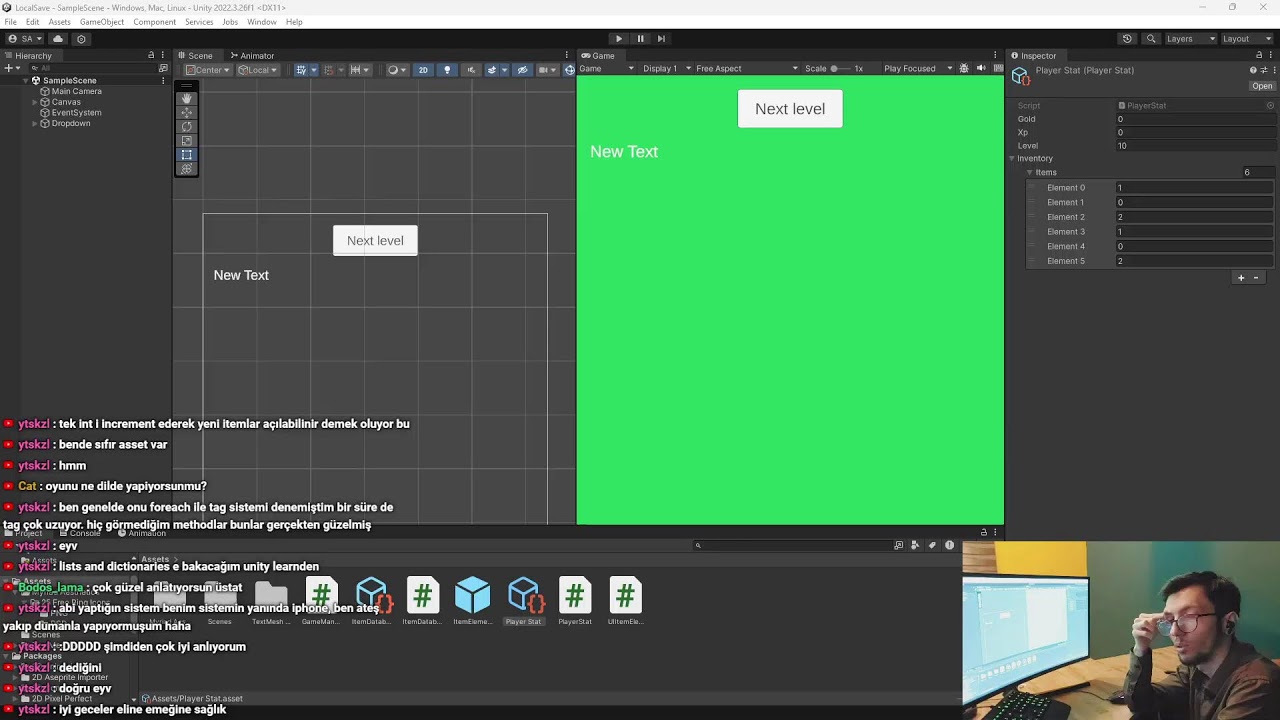Open the Free Aspect dropdown

pos(747,68)
